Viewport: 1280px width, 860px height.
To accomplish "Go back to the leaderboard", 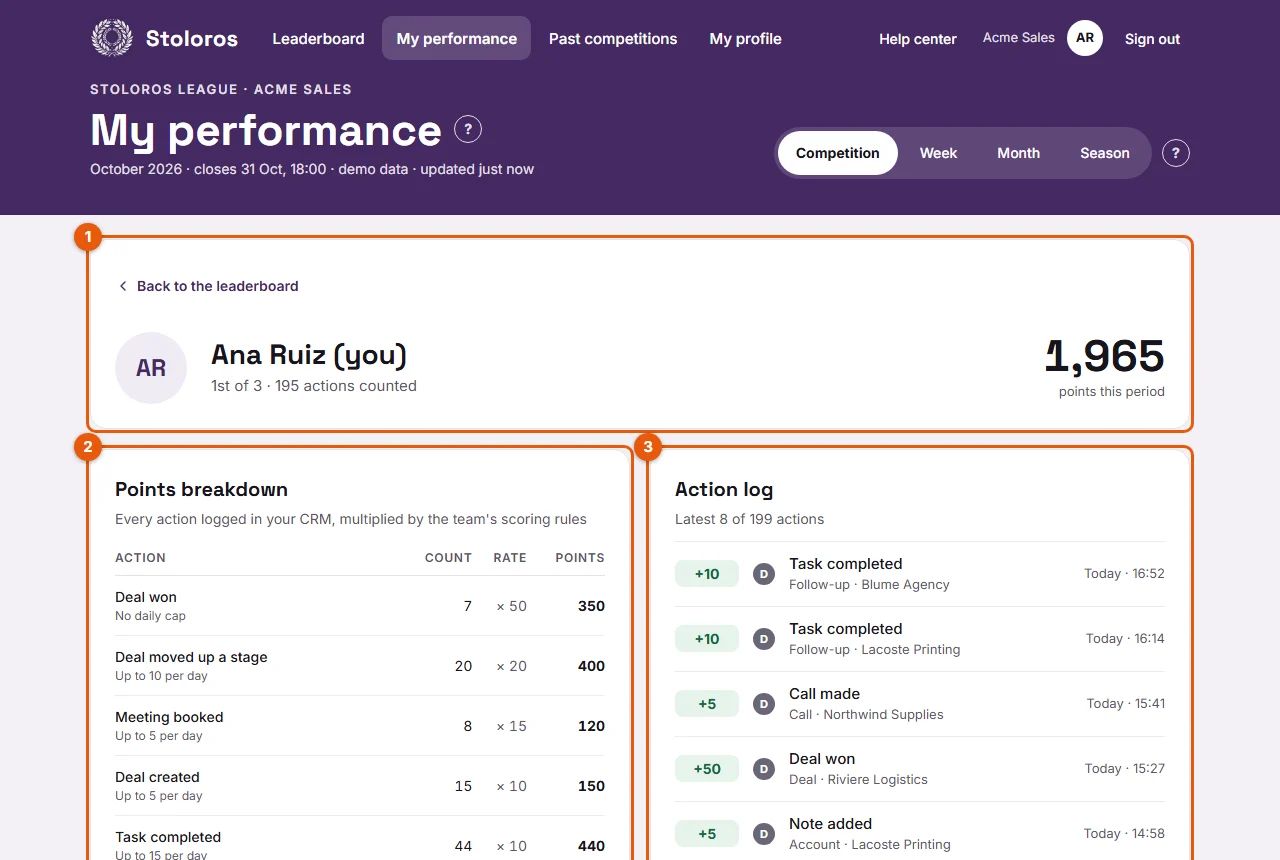I will click(x=208, y=286).
